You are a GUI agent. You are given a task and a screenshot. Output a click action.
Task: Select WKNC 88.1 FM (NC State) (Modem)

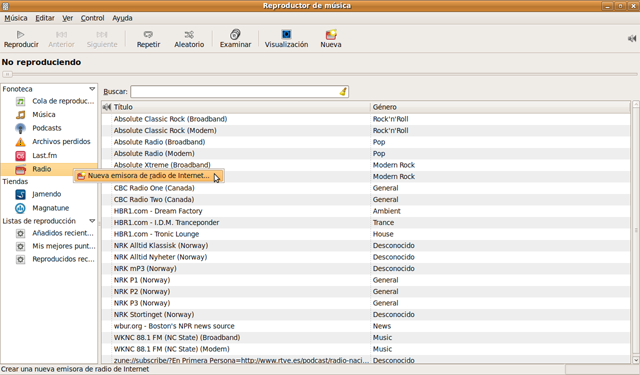click(366, 349)
